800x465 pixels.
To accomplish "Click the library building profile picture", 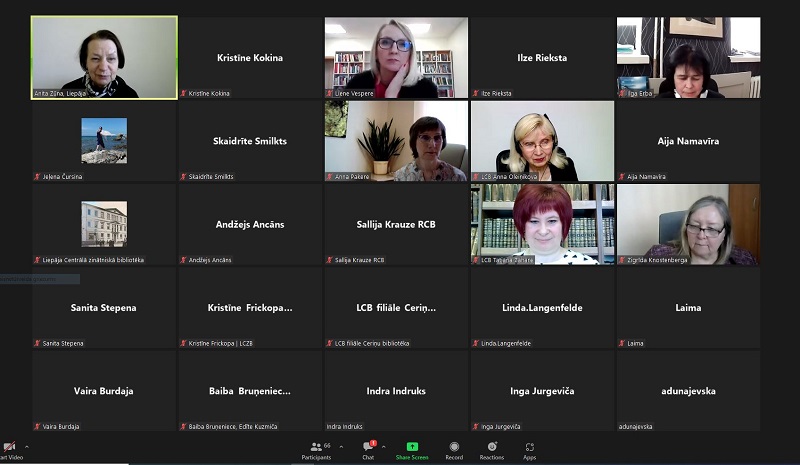I will coord(104,224).
